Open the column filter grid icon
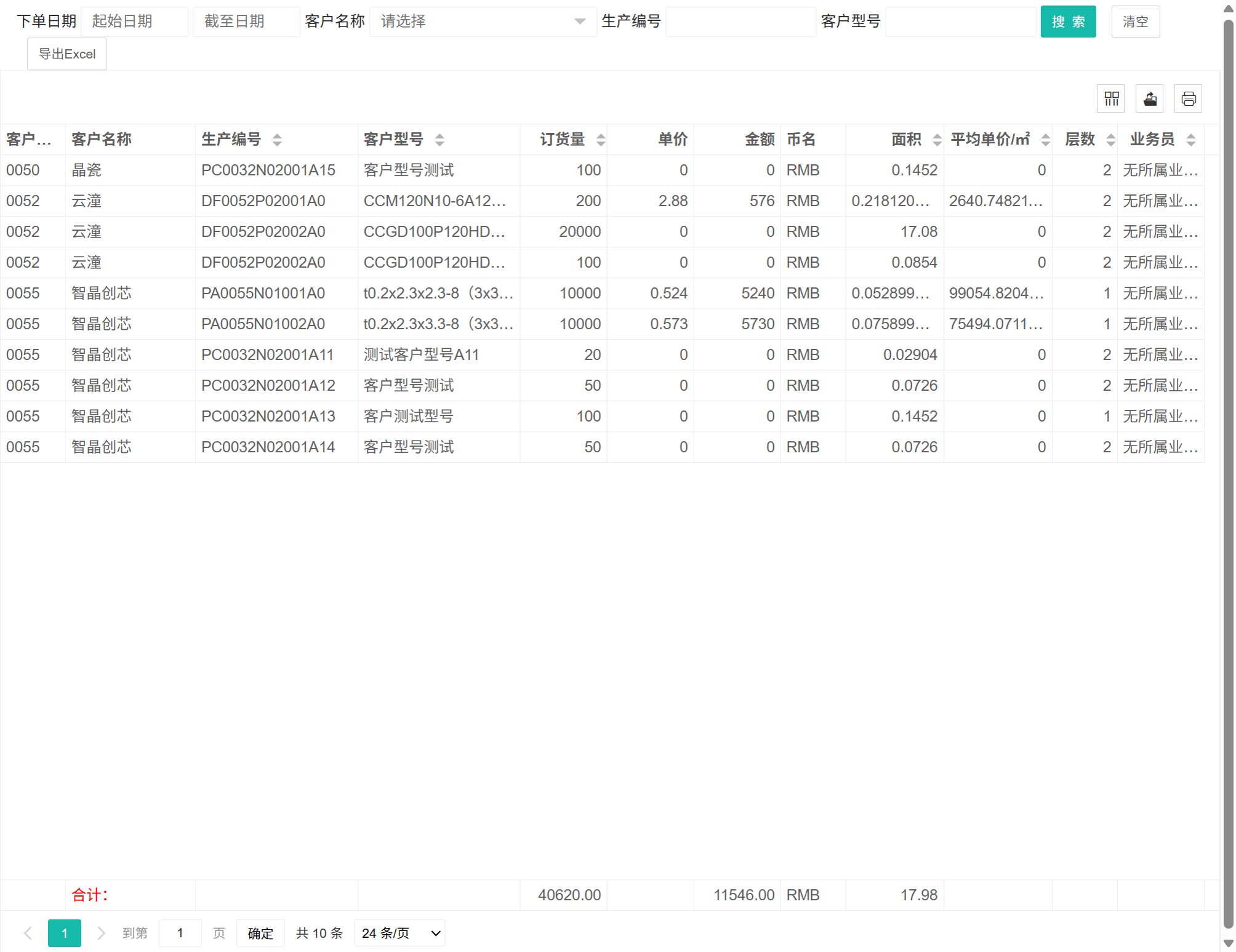The image size is (1236, 952). [x=1111, y=98]
